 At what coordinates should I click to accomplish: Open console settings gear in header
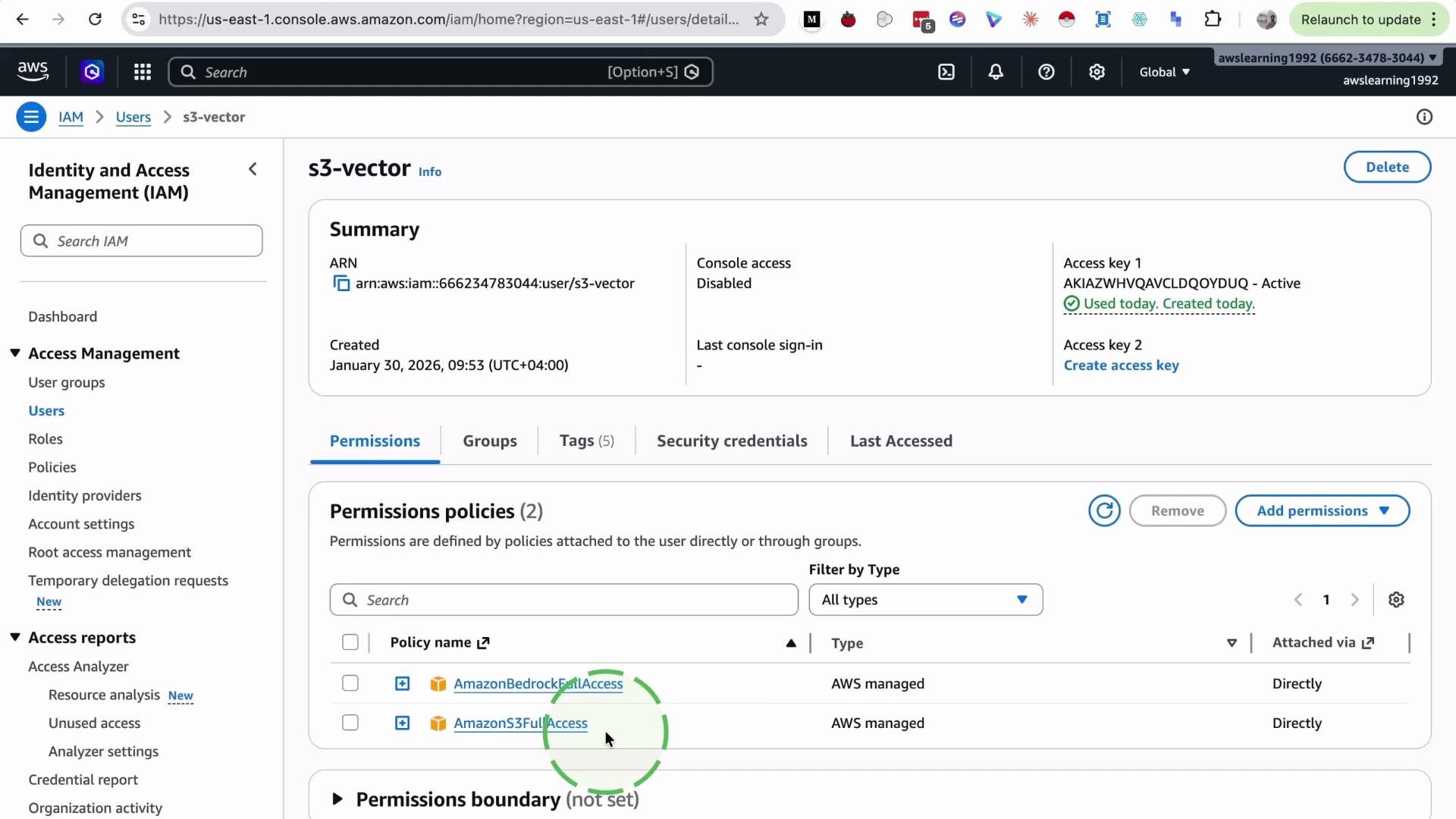click(1097, 72)
